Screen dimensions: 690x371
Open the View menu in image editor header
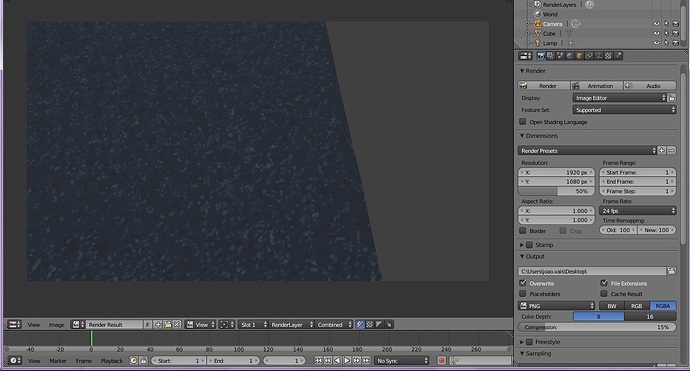click(34, 325)
